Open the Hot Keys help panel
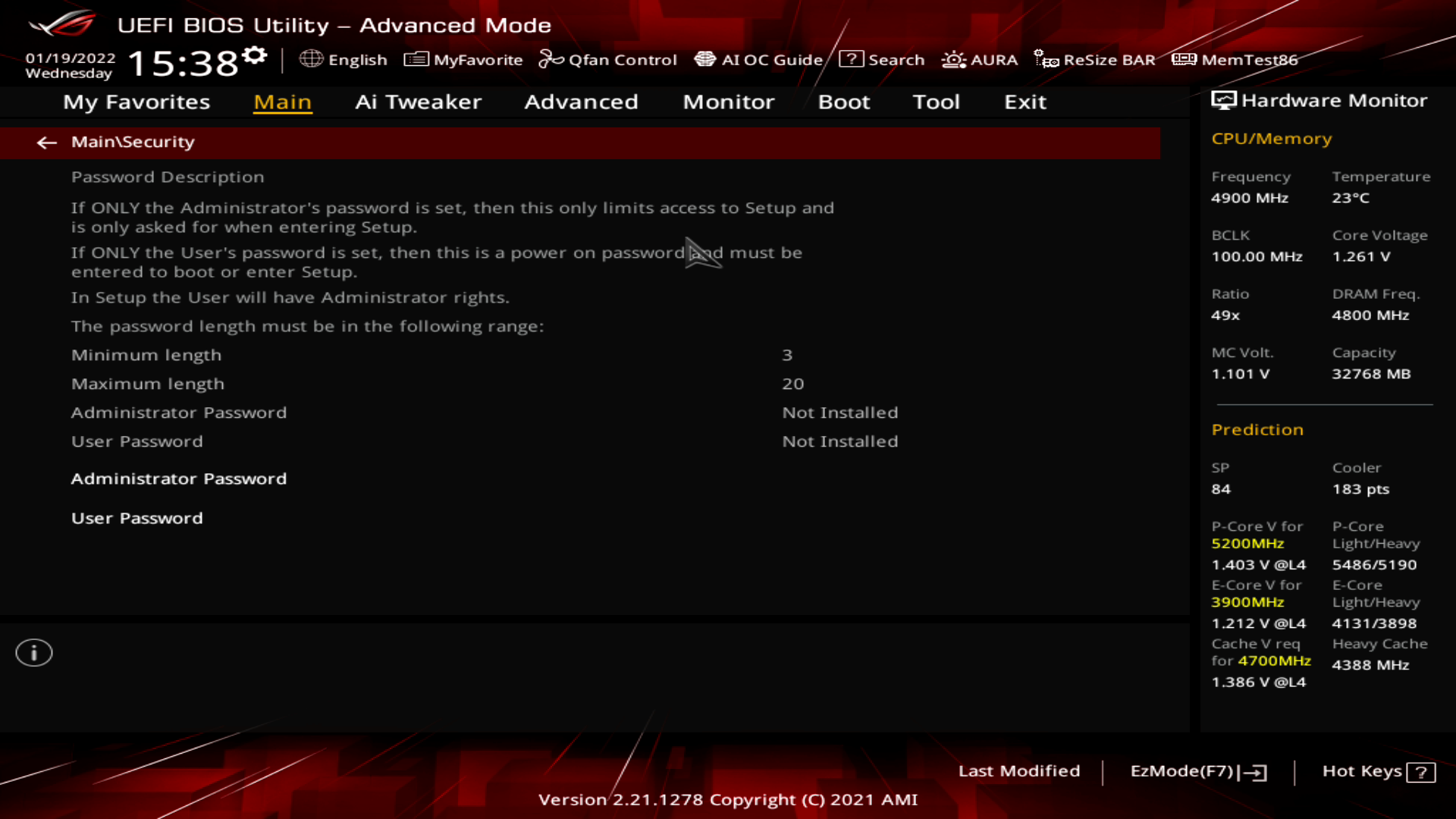Screen dimensions: 1456x819 (1377, 771)
